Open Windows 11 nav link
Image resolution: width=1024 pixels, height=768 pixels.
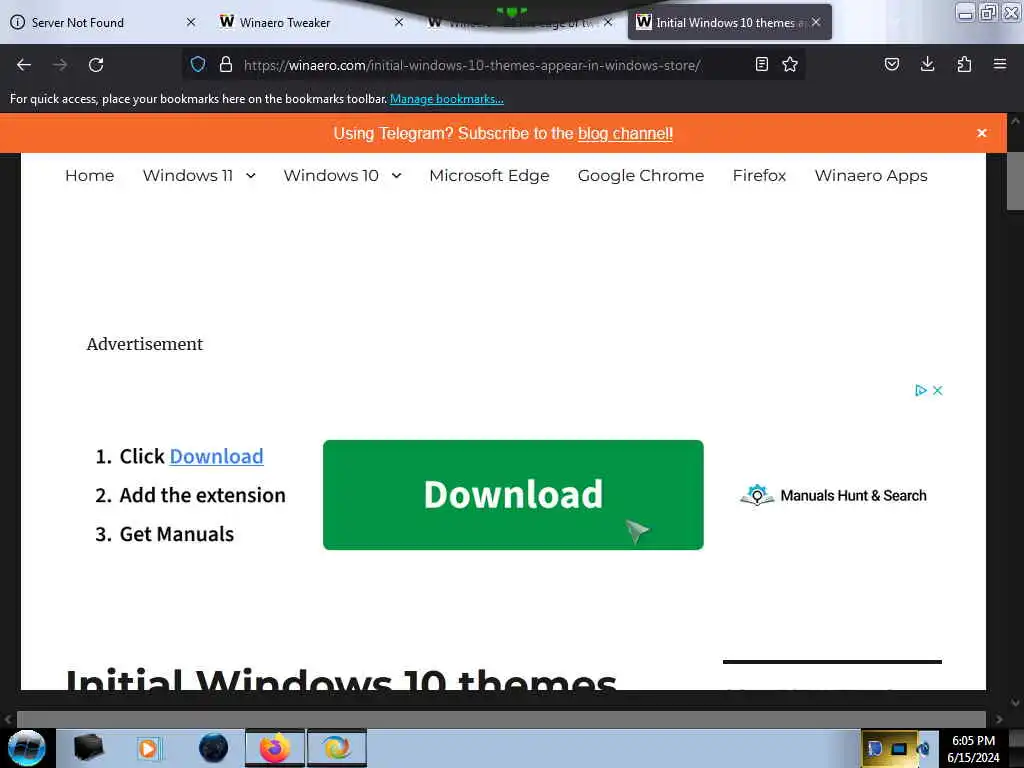[x=188, y=176]
